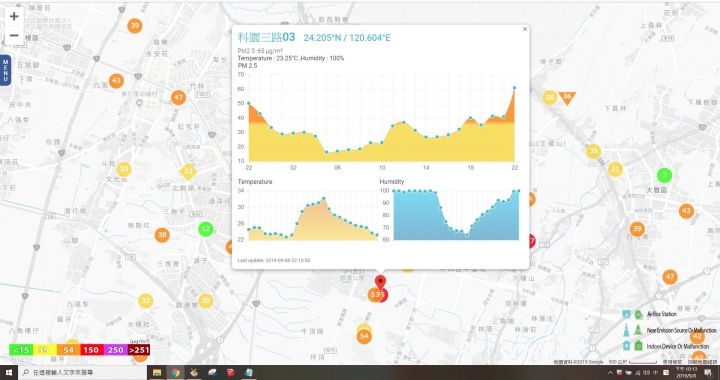Select the yellow 30 station marker
This screenshot has width=720, height=380.
point(205,301)
